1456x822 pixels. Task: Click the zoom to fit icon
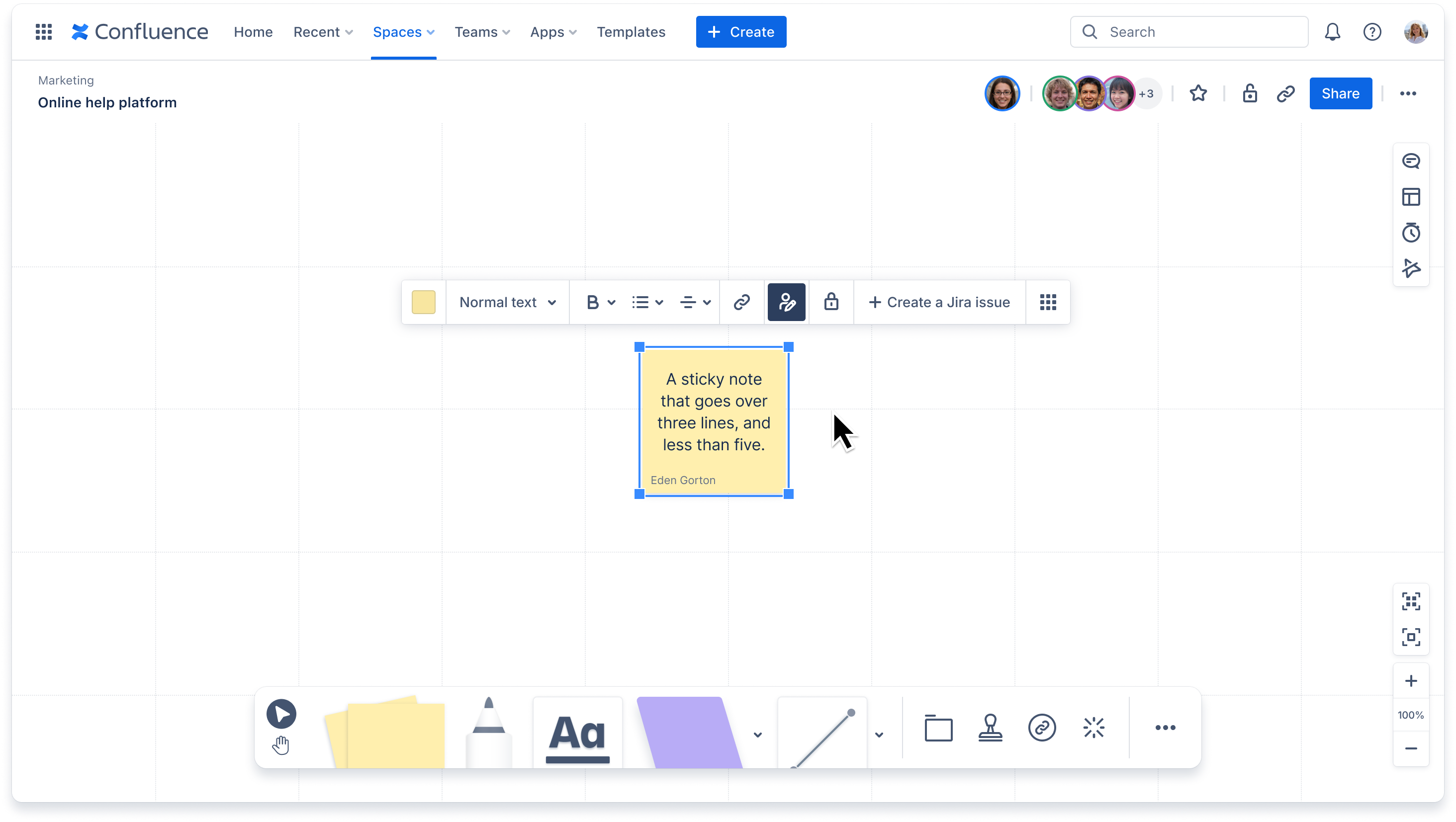[x=1411, y=601]
